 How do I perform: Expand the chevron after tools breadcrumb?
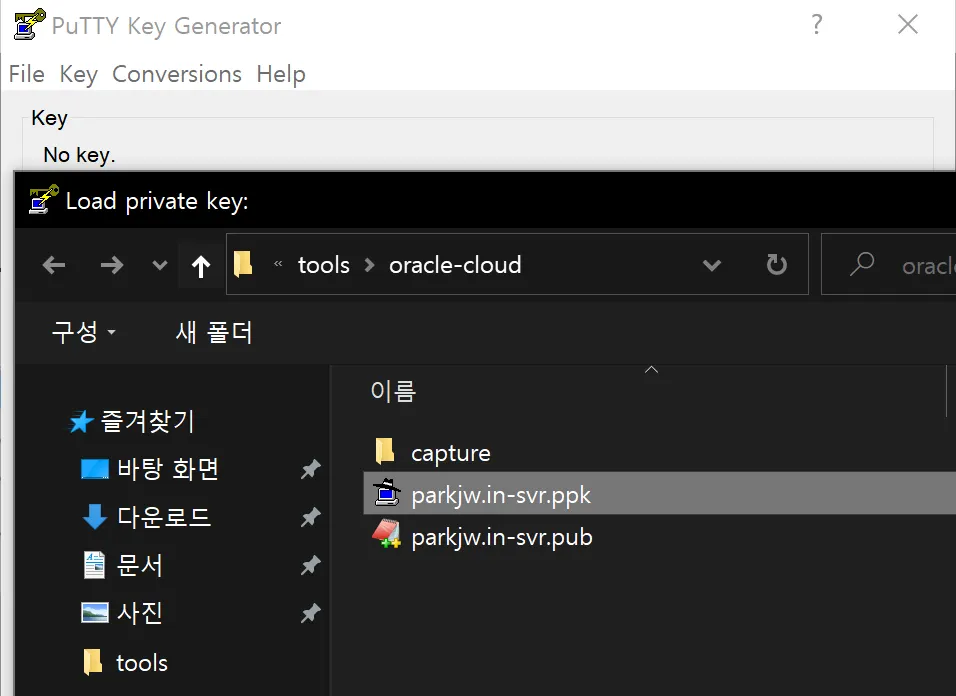(x=369, y=265)
